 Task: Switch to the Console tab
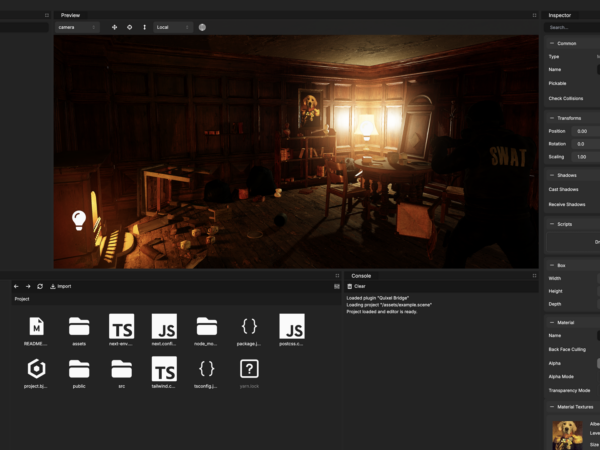(x=361, y=276)
